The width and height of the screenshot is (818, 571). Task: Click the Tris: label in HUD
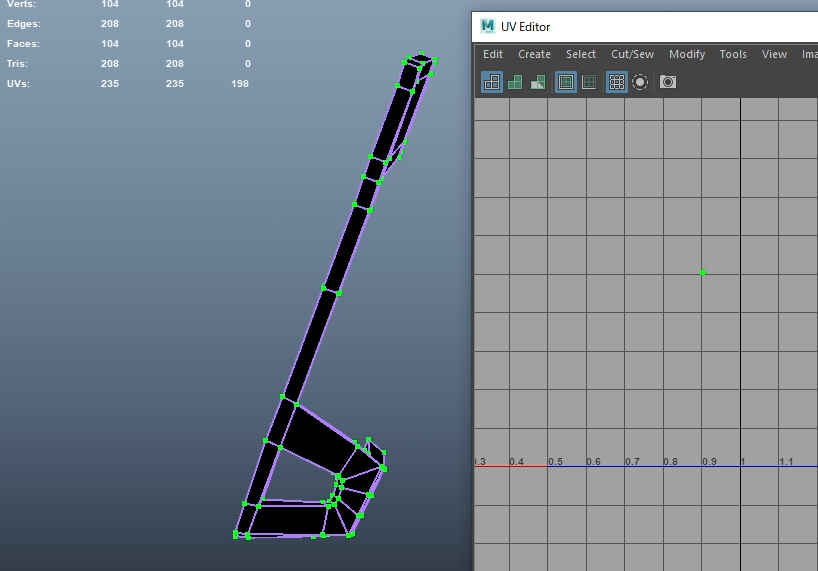17,64
